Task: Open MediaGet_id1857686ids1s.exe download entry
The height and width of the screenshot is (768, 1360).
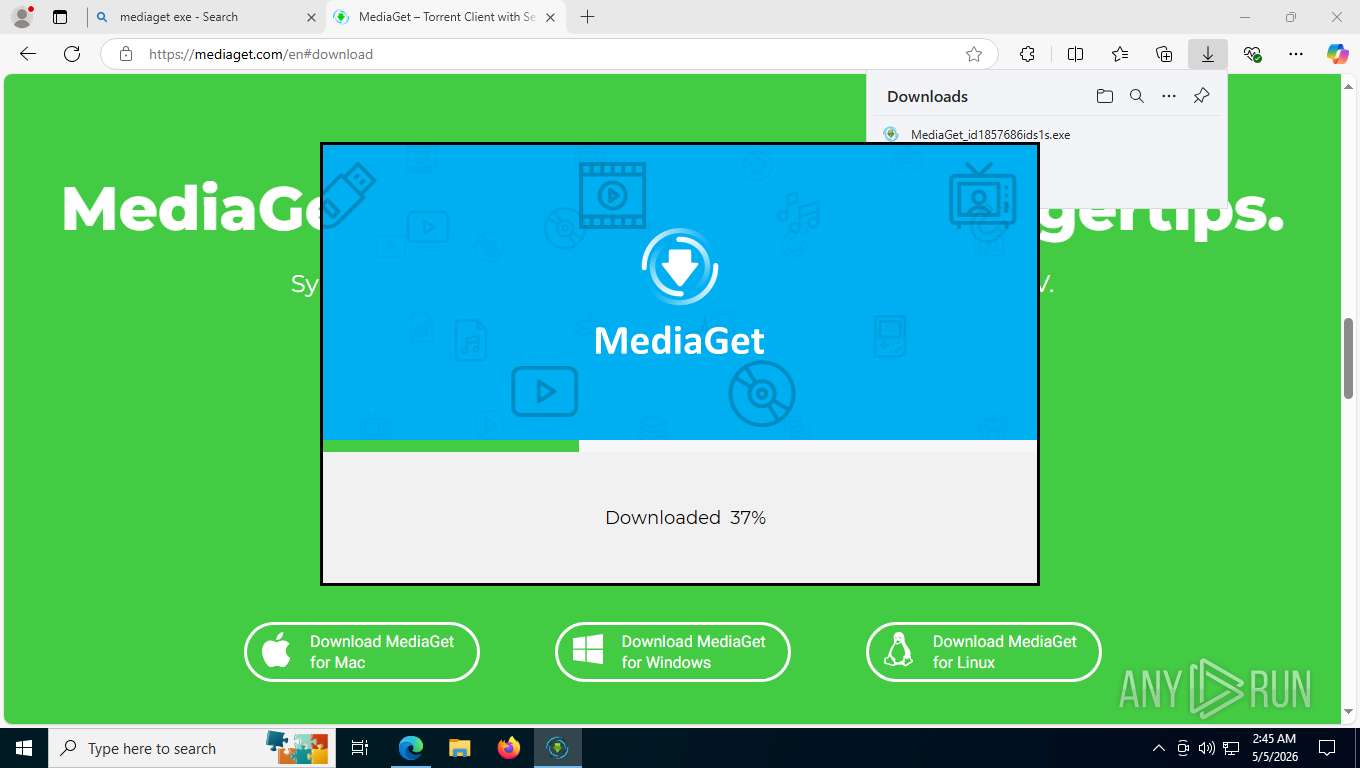Action: point(990,134)
